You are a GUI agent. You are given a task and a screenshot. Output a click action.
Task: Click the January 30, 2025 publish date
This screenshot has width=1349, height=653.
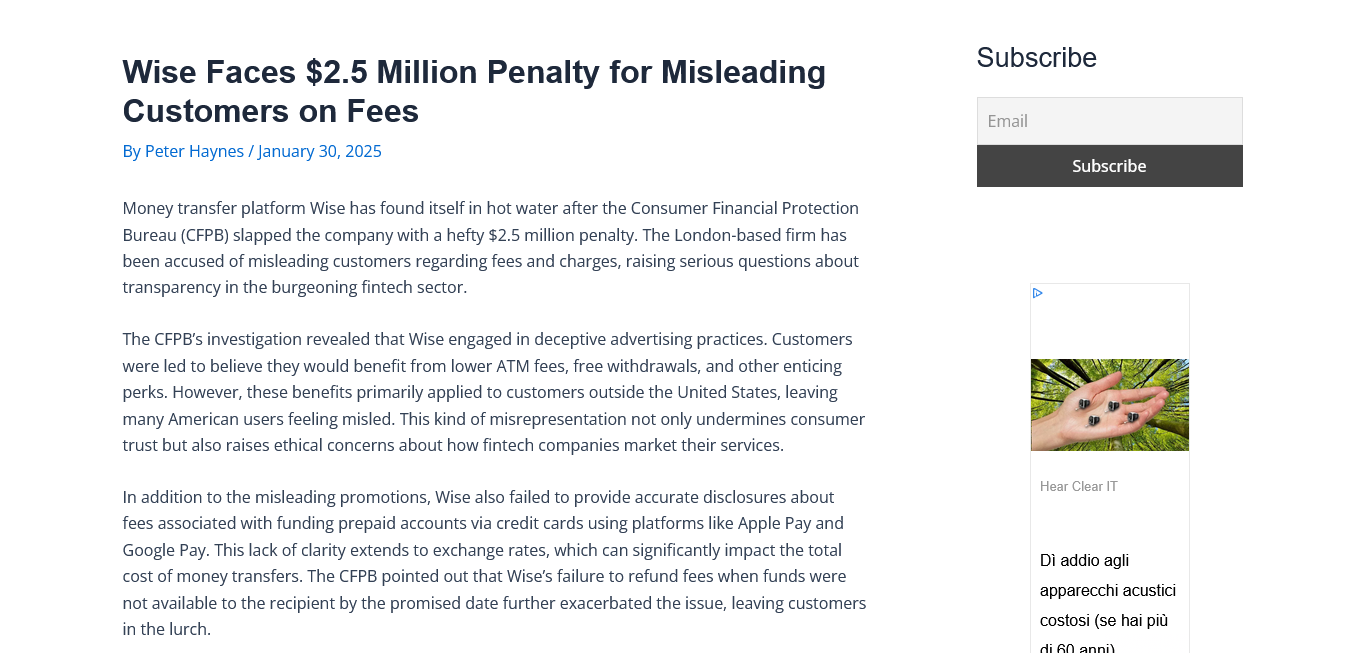pyautogui.click(x=320, y=151)
